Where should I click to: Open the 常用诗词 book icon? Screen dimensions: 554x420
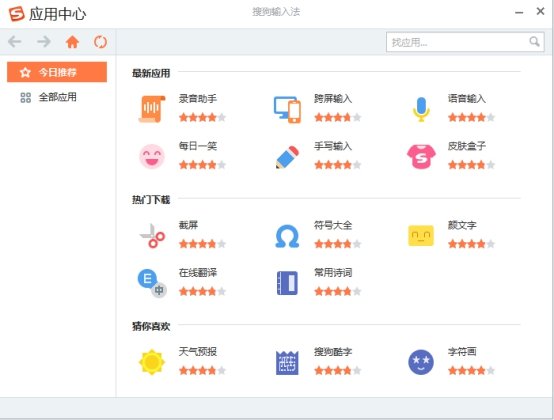point(287,283)
